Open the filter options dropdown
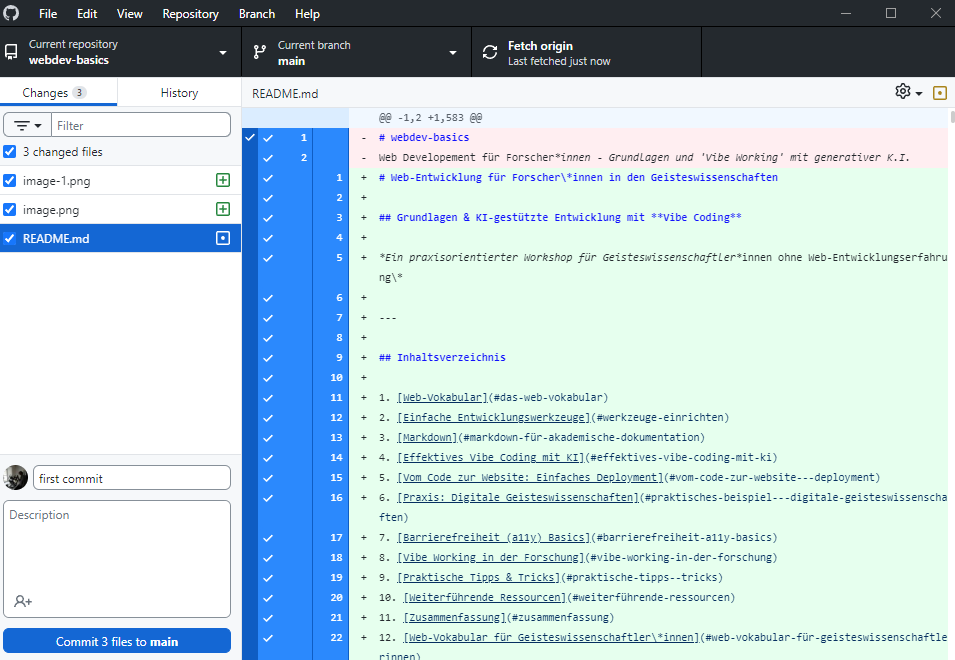This screenshot has width=955, height=660. [27, 125]
